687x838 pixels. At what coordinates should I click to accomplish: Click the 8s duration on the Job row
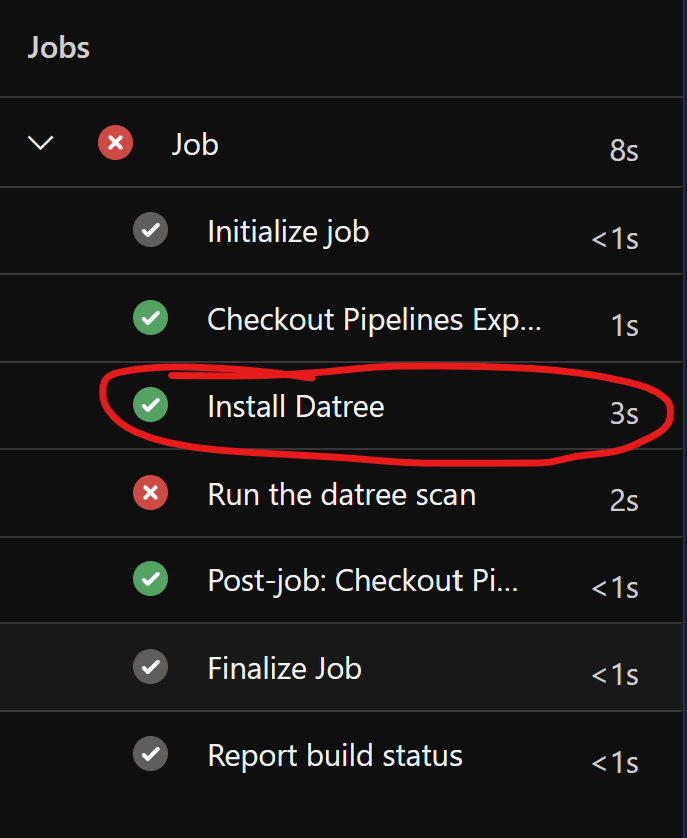624,150
